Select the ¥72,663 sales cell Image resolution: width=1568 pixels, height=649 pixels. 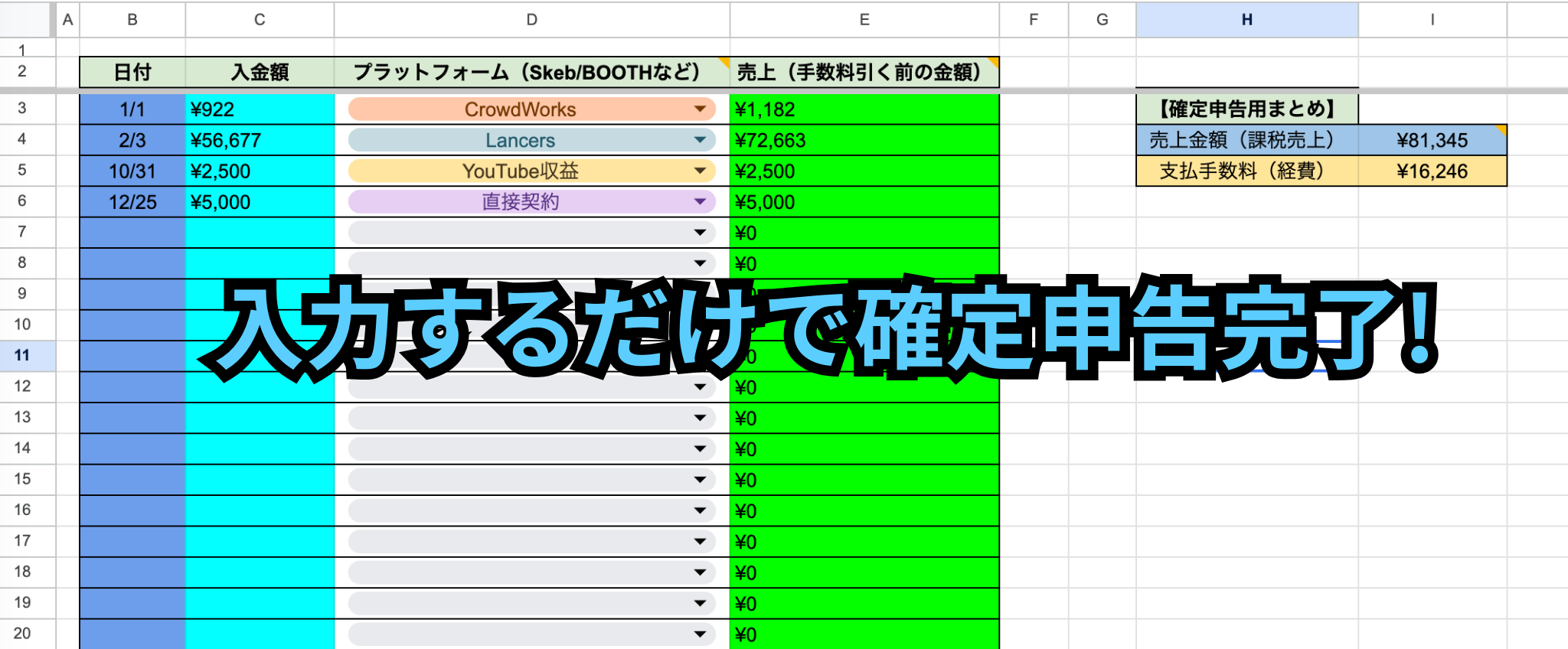pos(864,140)
